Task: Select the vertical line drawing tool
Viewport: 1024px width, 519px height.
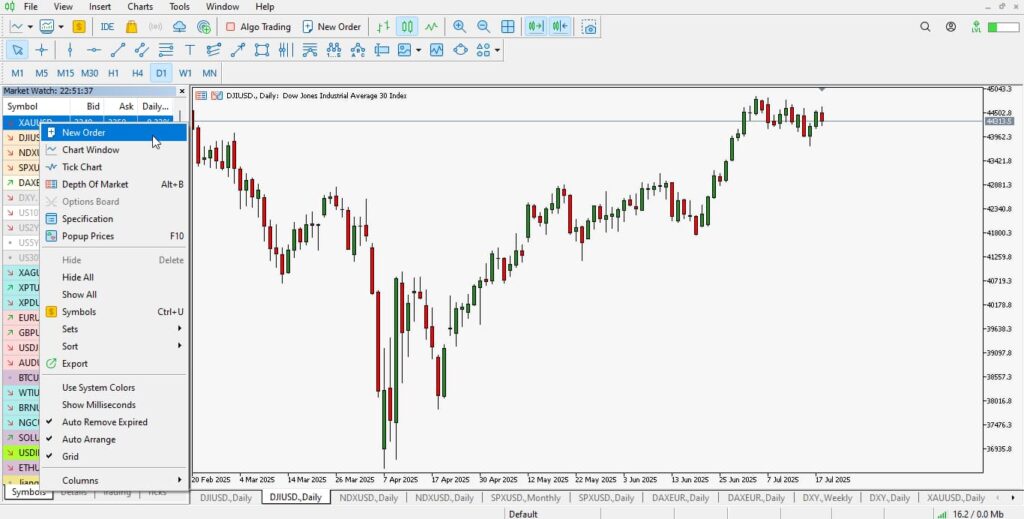Action: tap(70, 50)
